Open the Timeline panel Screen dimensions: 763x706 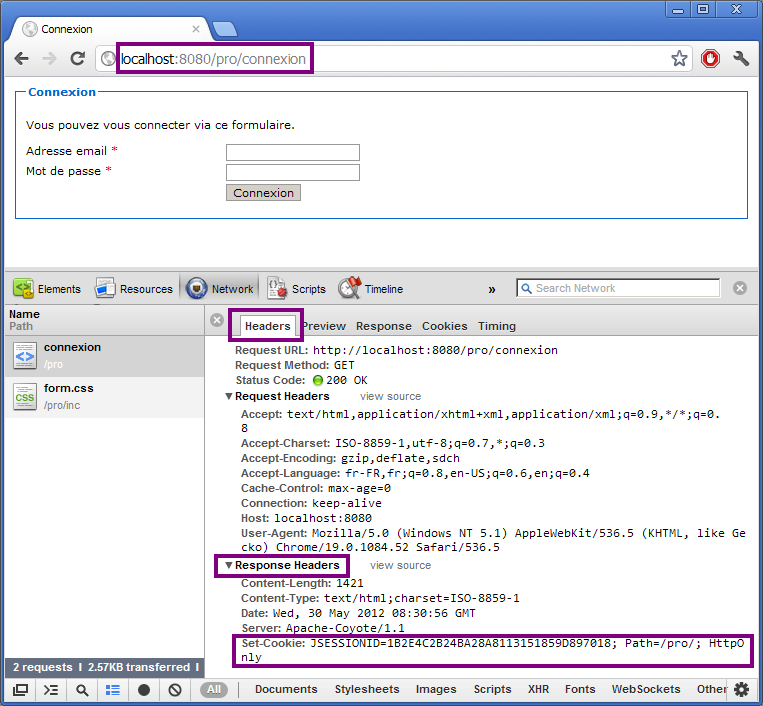click(371, 289)
